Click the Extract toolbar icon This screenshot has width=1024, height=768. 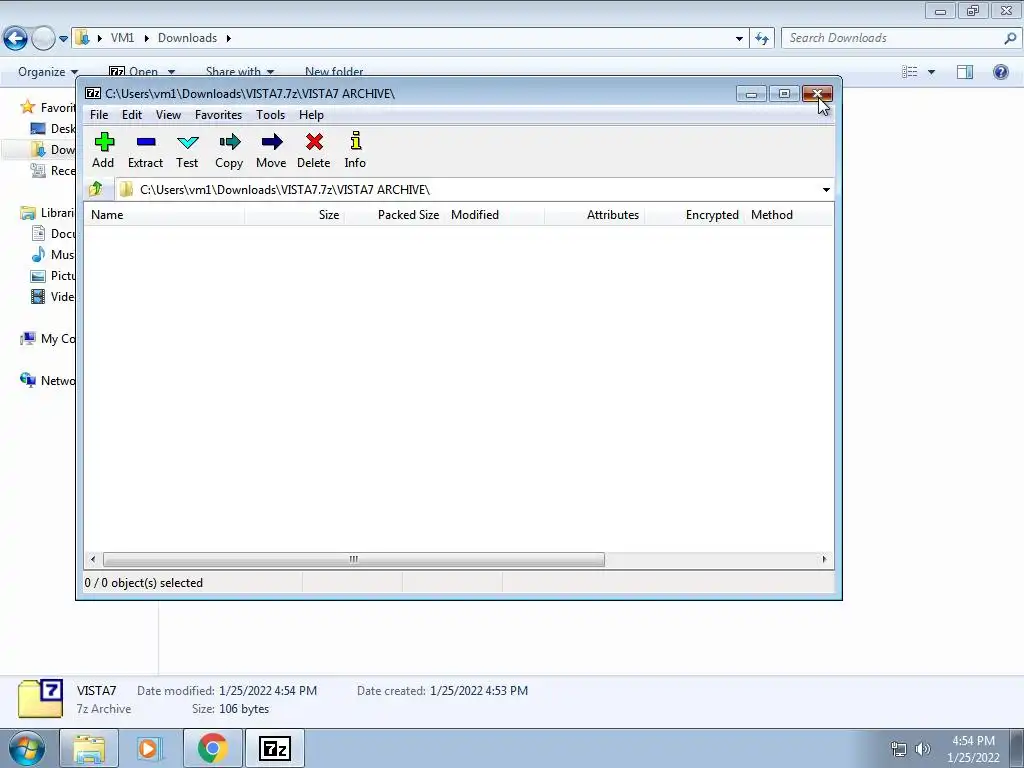[145, 150]
